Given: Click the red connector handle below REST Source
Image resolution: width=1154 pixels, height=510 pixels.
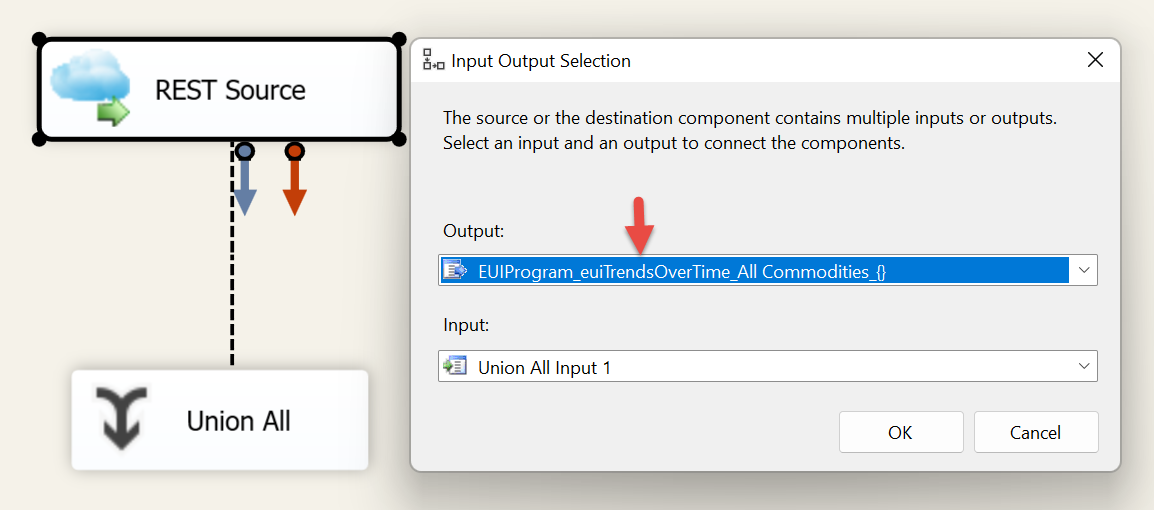Looking at the screenshot, I should tap(294, 152).
